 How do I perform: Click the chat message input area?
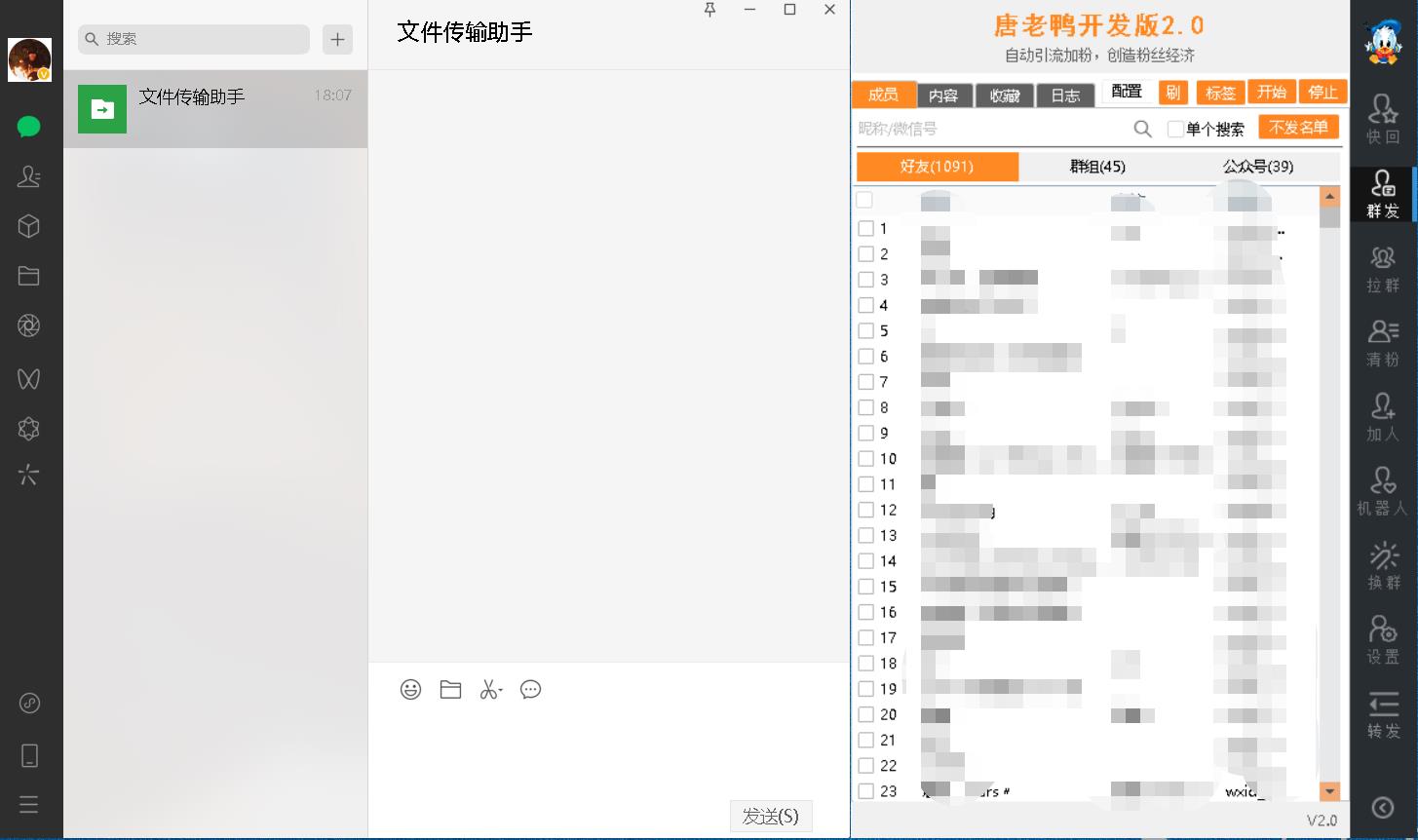tap(609, 750)
